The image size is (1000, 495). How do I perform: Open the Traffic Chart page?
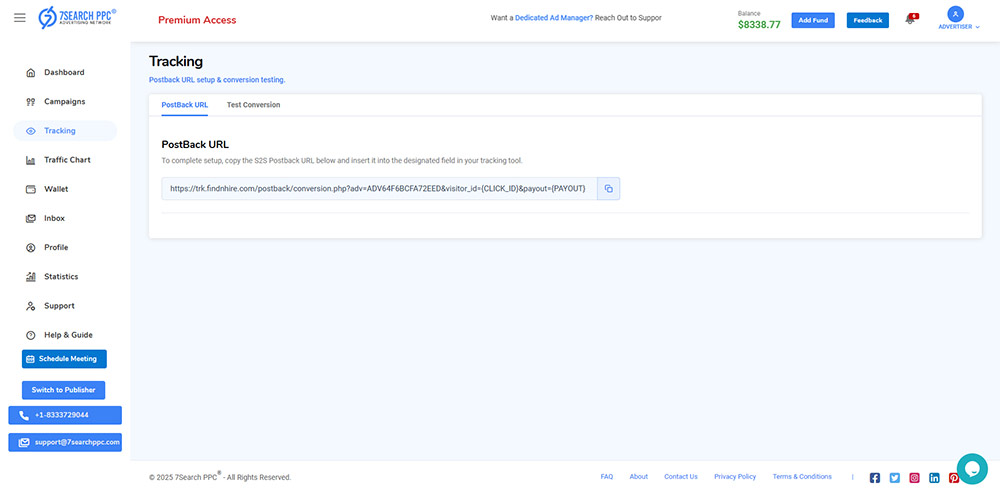tap(67, 160)
